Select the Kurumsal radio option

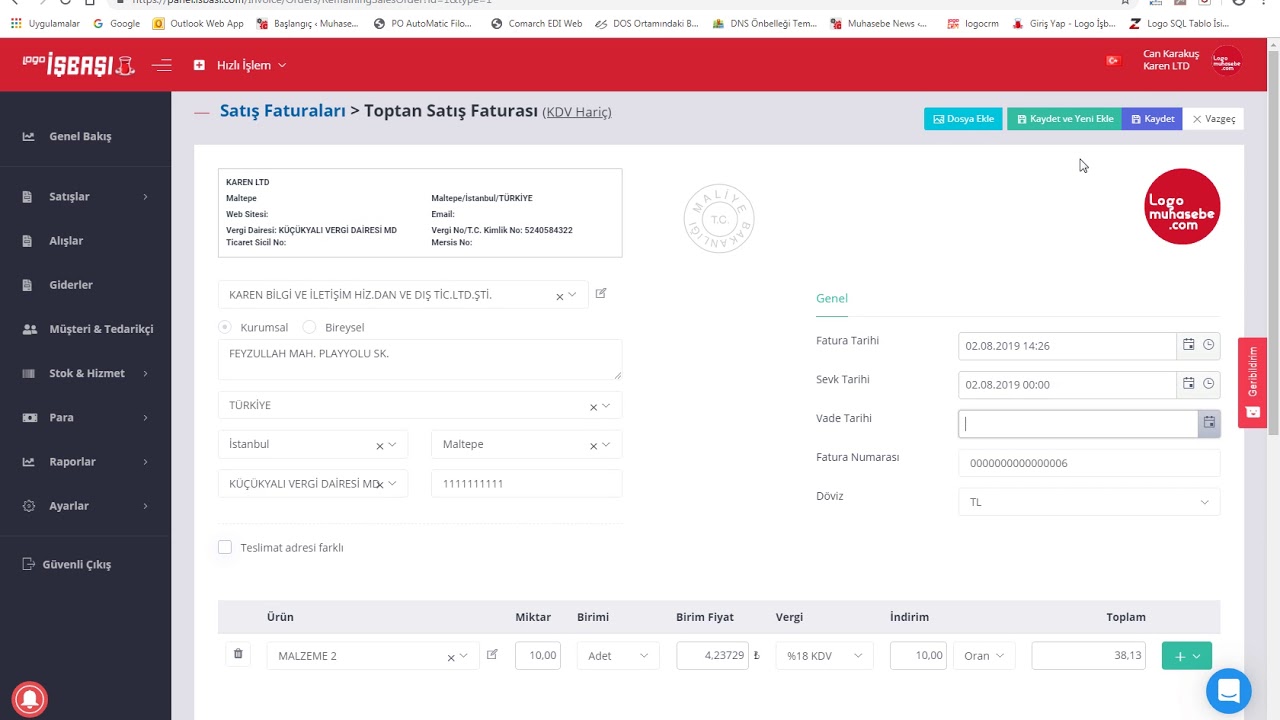pyautogui.click(x=225, y=327)
